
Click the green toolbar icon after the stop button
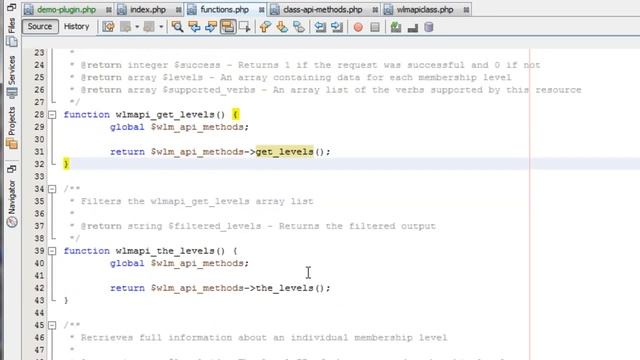pos(396,27)
